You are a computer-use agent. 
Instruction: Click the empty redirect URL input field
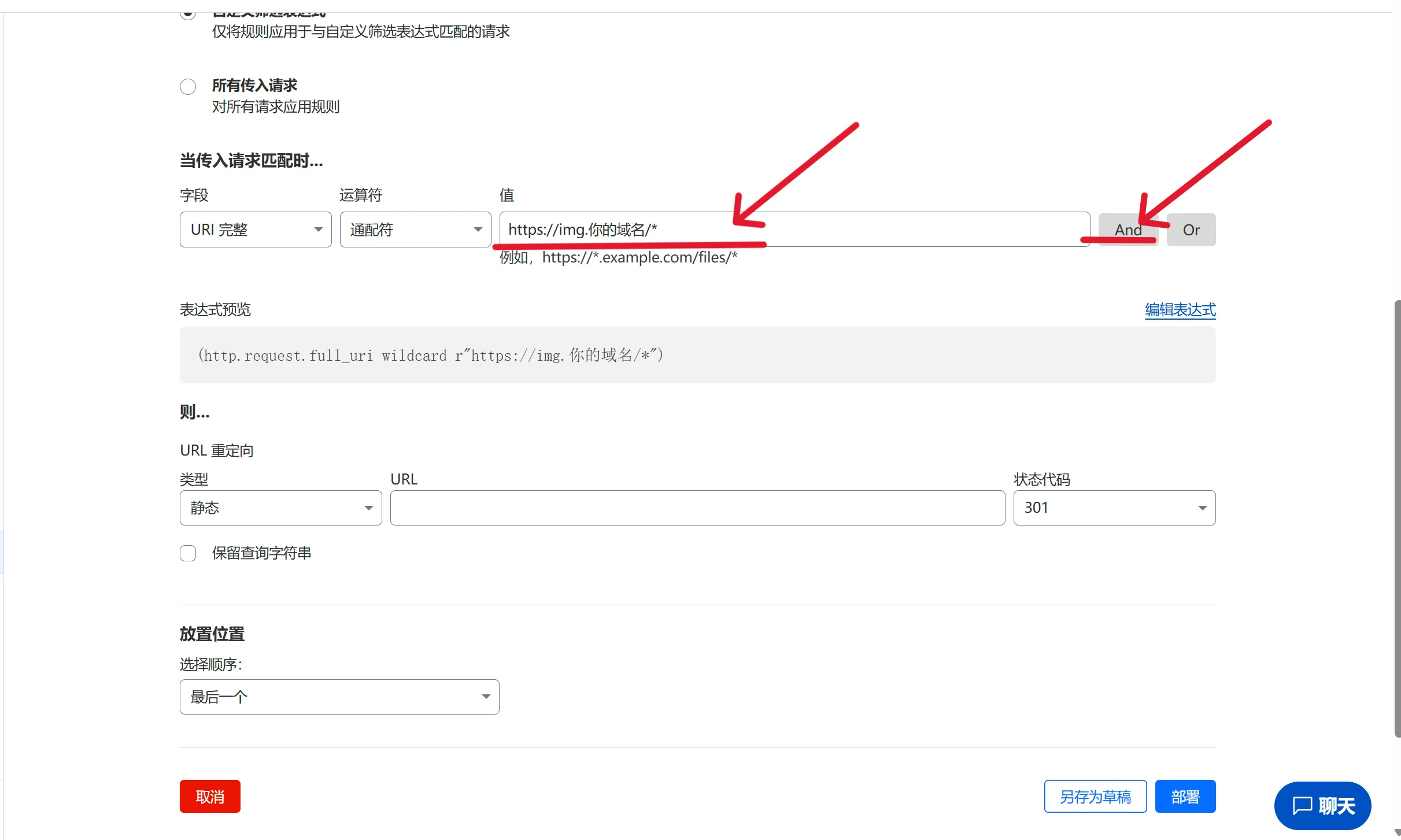[697, 508]
